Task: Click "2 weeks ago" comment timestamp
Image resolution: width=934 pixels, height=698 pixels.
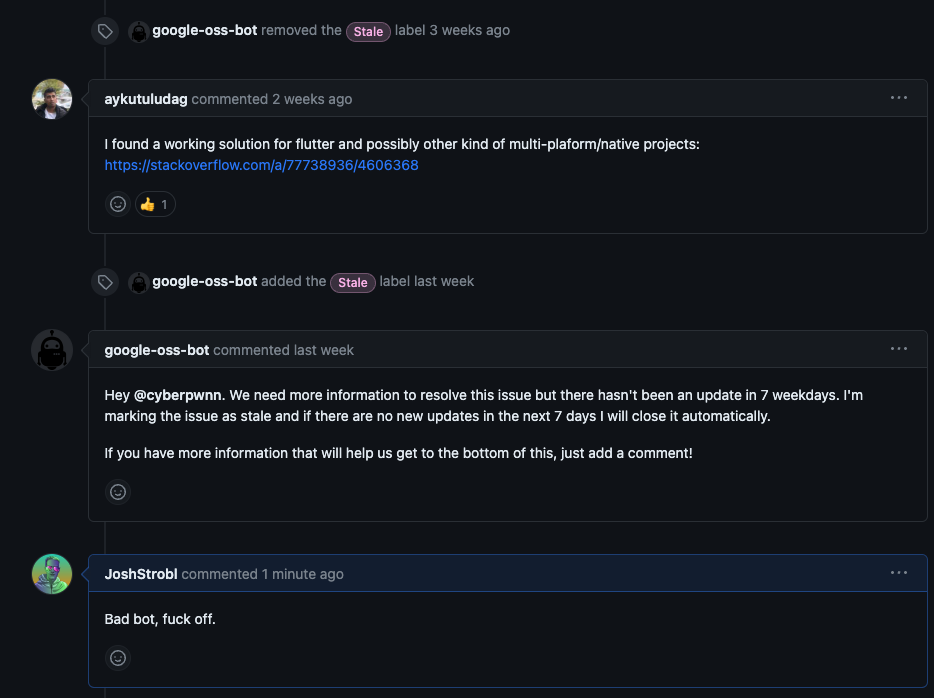Action: (x=312, y=99)
